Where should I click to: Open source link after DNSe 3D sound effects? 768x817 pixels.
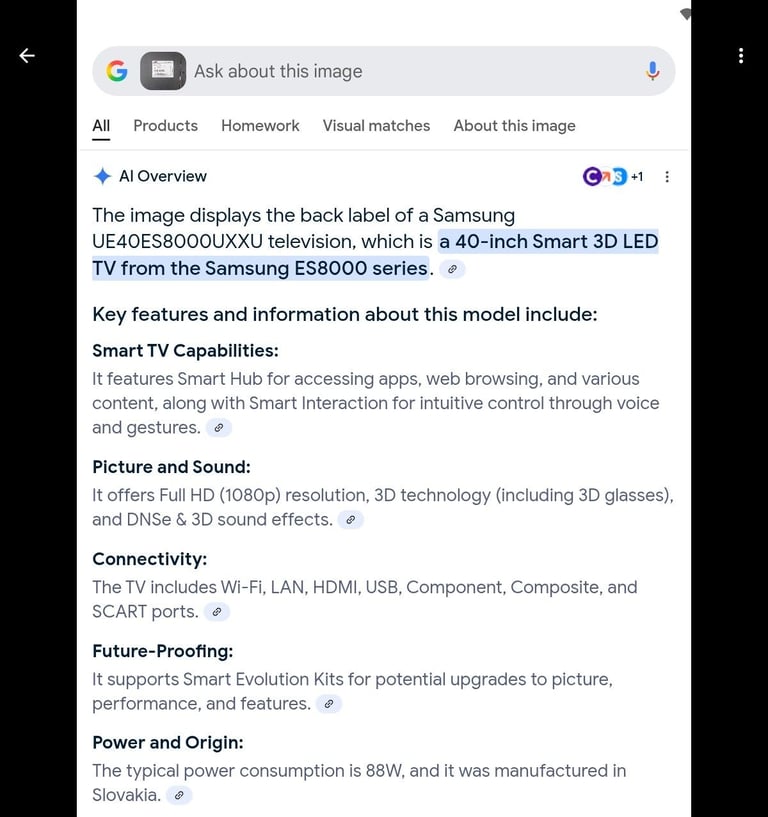(351, 520)
